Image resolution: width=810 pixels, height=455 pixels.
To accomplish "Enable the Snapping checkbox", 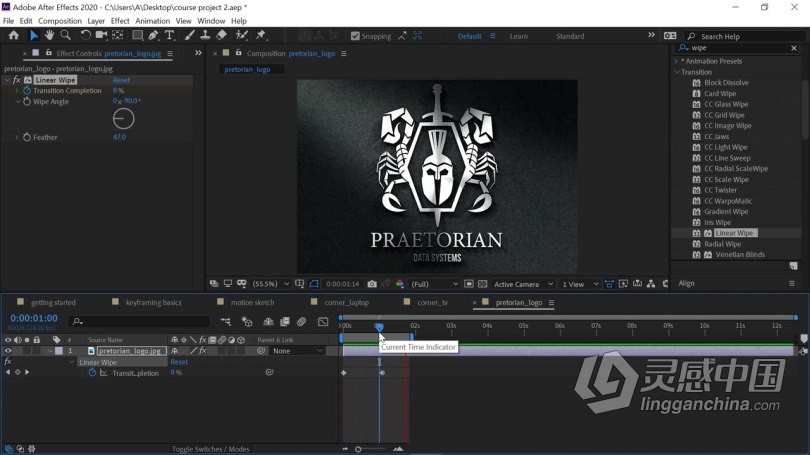I will (355, 36).
